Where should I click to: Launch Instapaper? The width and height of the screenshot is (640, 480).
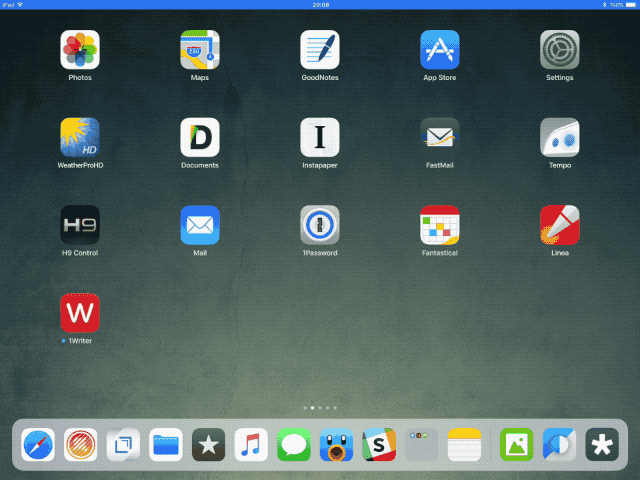(x=320, y=138)
